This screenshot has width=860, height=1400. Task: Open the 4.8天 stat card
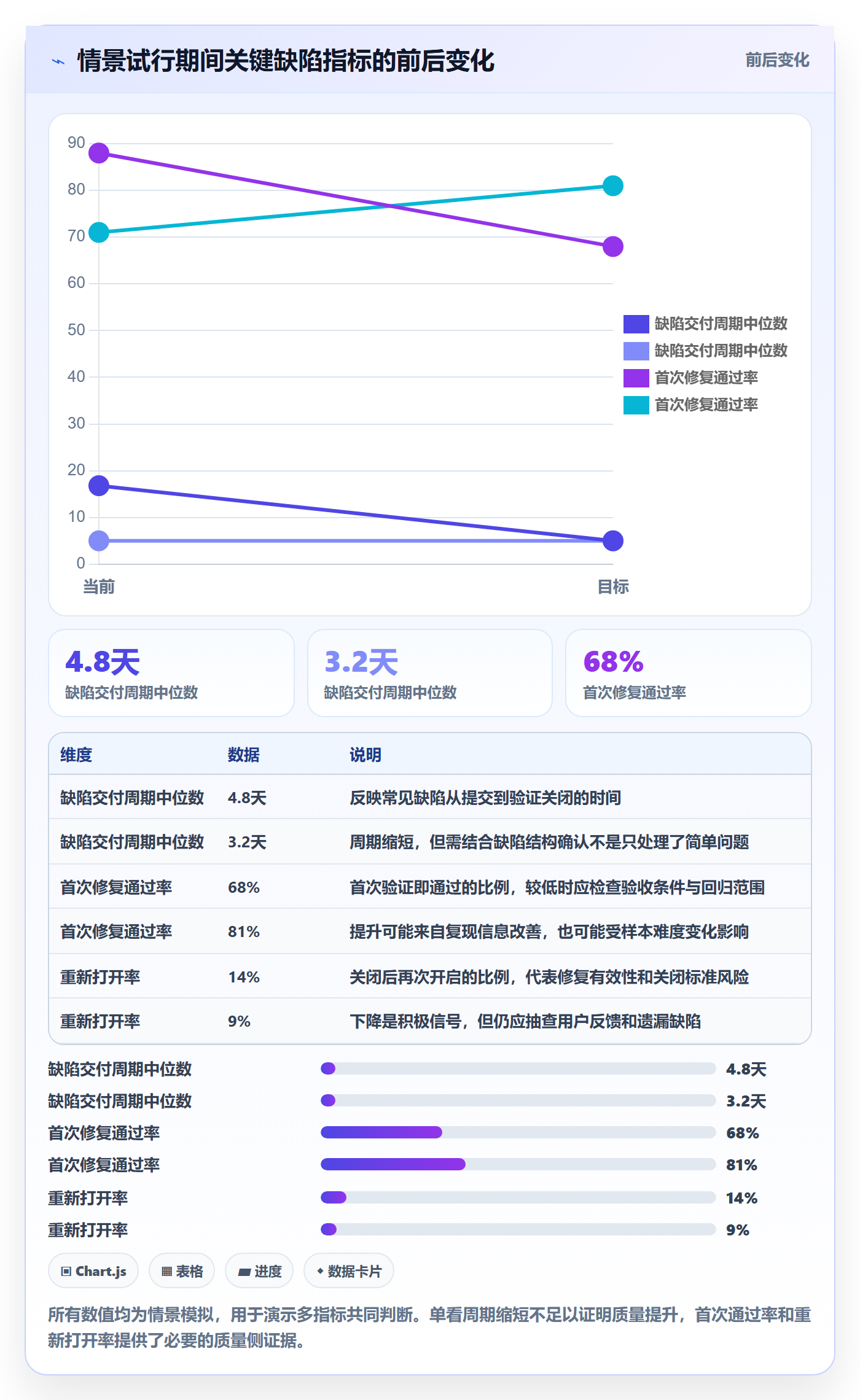coord(171,672)
